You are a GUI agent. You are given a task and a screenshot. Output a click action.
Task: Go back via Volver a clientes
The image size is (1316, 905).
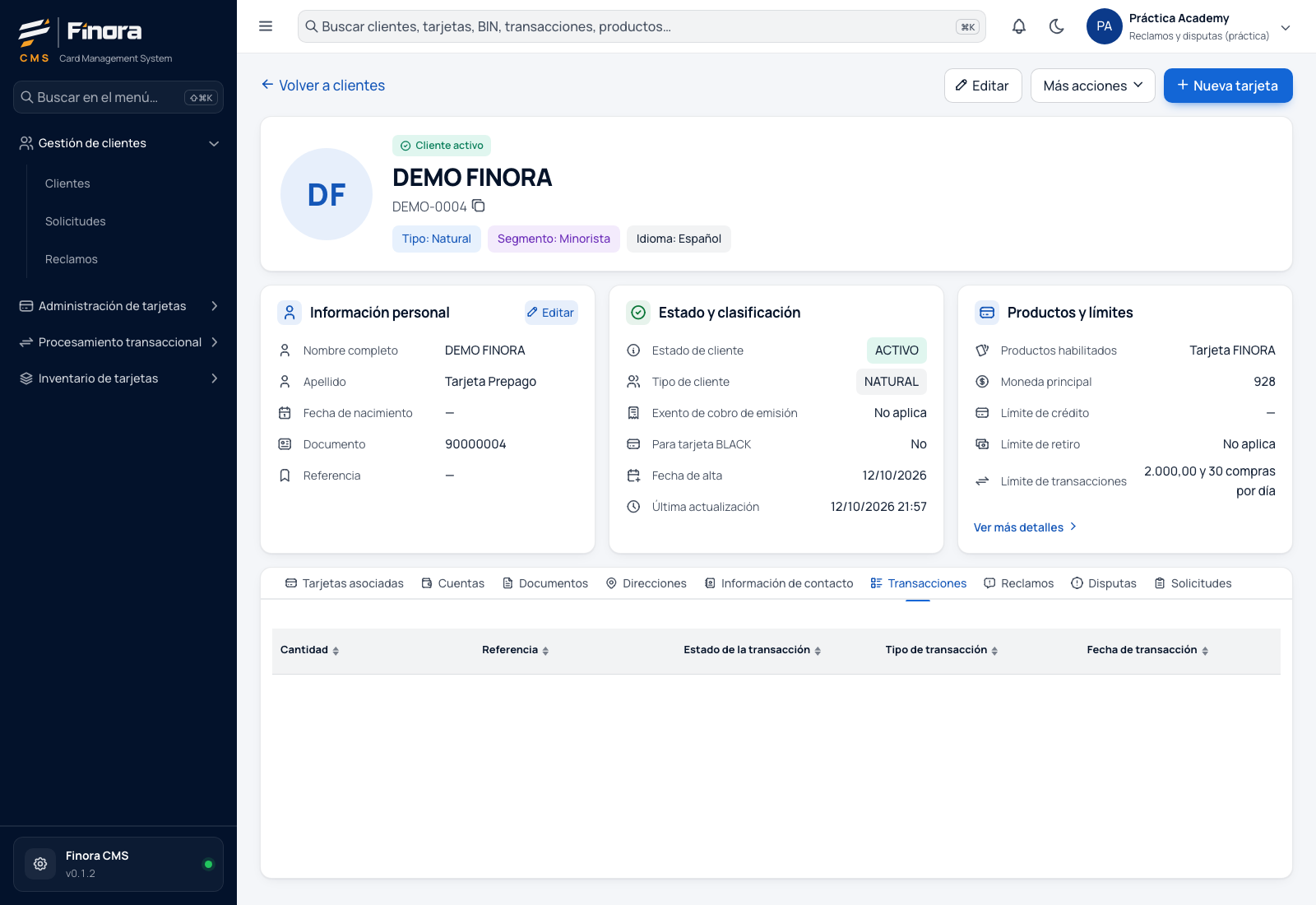323,86
